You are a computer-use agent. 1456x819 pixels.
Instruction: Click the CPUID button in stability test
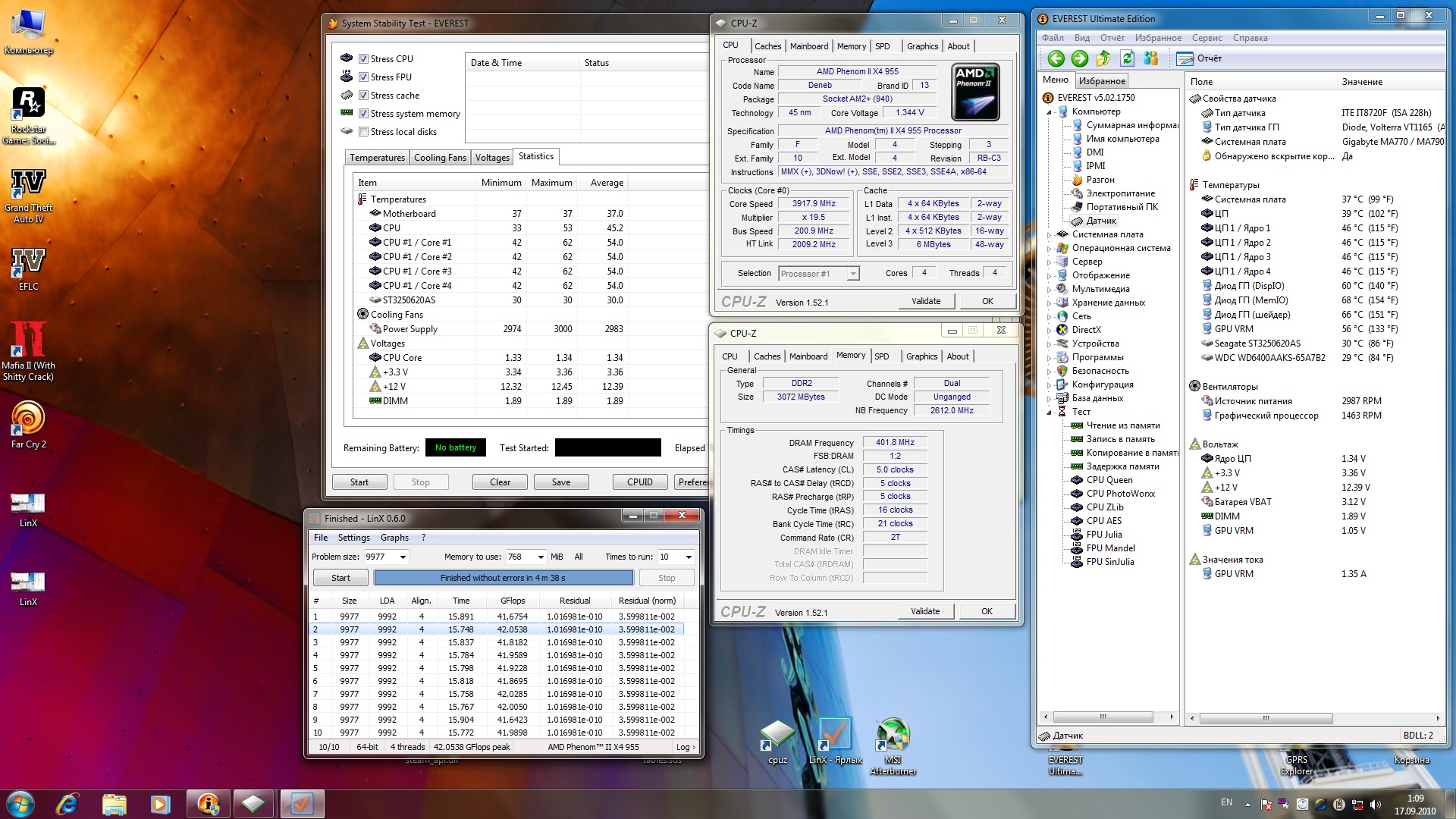(x=639, y=482)
